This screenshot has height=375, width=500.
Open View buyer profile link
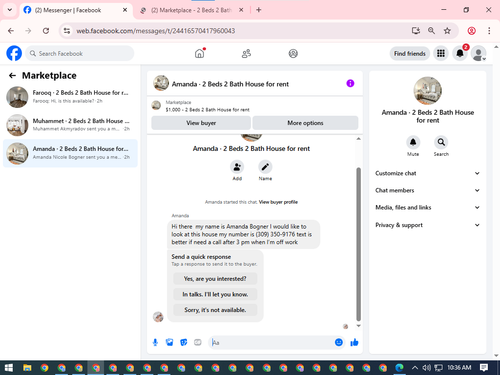point(278,202)
